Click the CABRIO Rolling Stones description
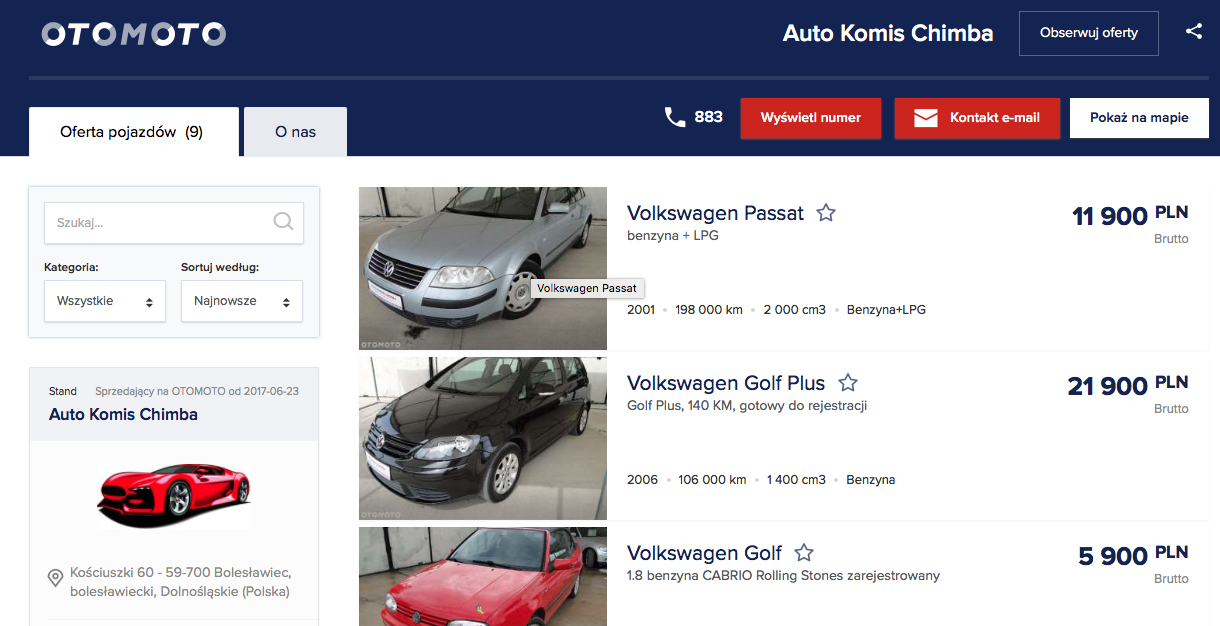The image size is (1220, 626). click(783, 576)
